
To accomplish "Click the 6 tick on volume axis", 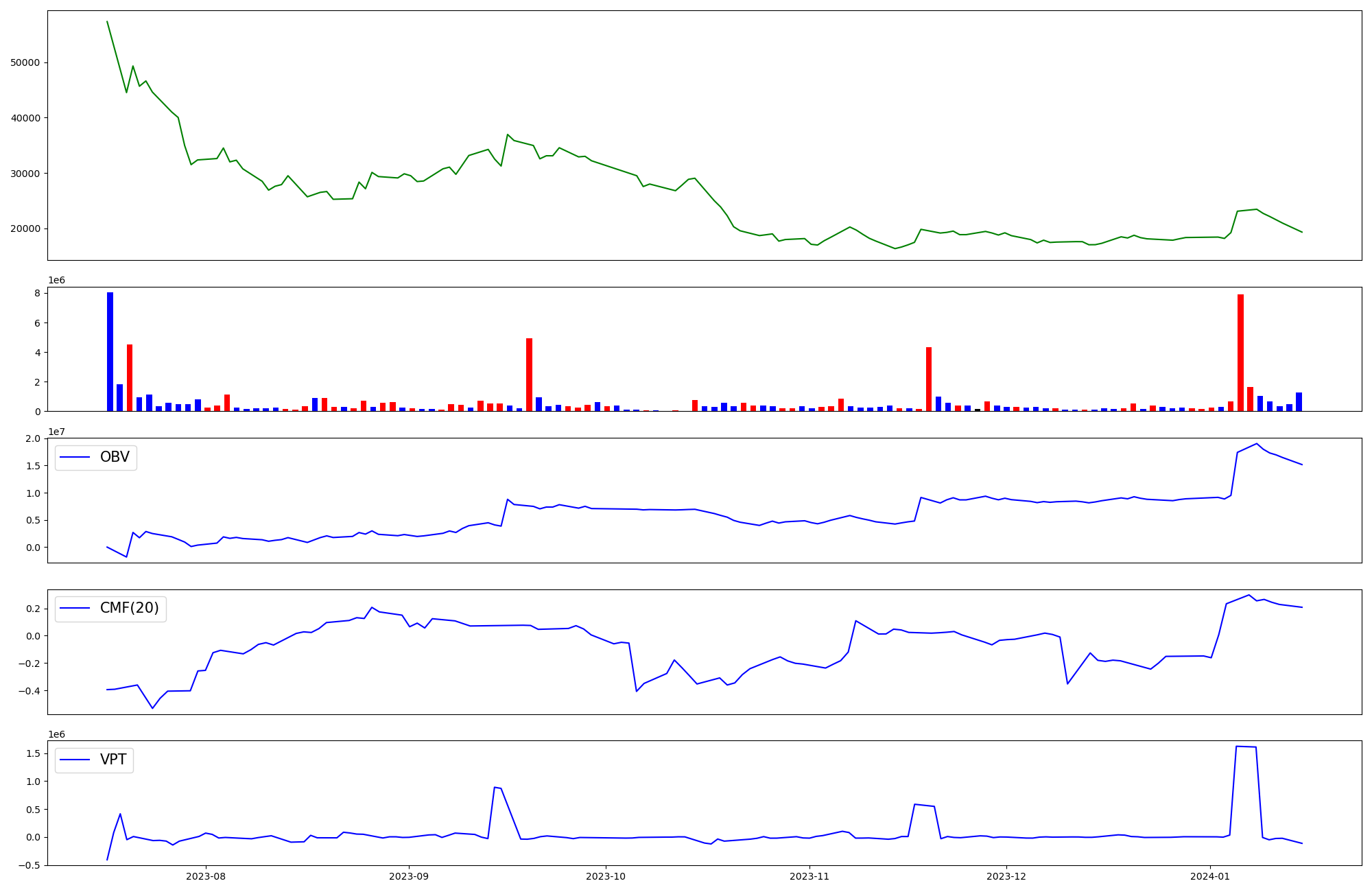I will [x=38, y=323].
